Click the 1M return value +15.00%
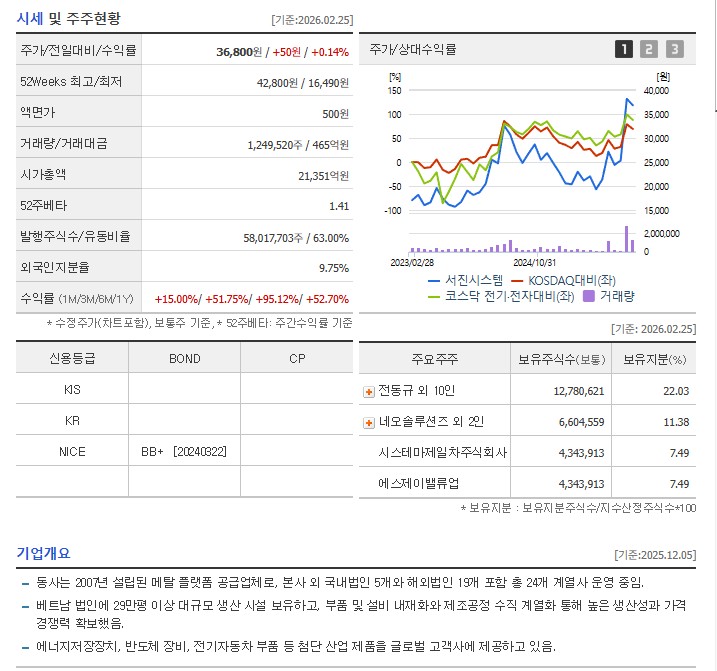The height and width of the screenshot is (671, 717). point(177,299)
